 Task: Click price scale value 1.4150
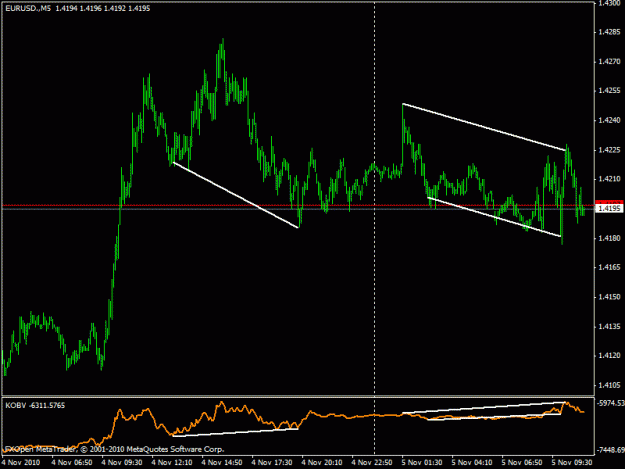(x=609, y=297)
